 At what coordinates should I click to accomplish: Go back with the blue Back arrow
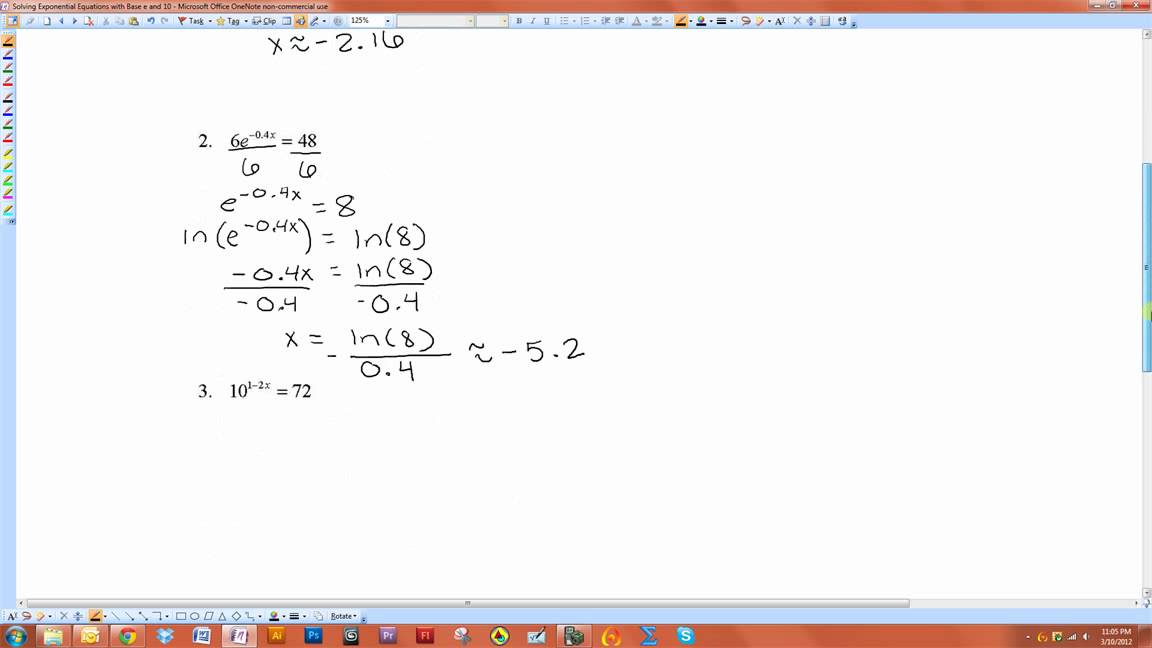pyautogui.click(x=61, y=21)
